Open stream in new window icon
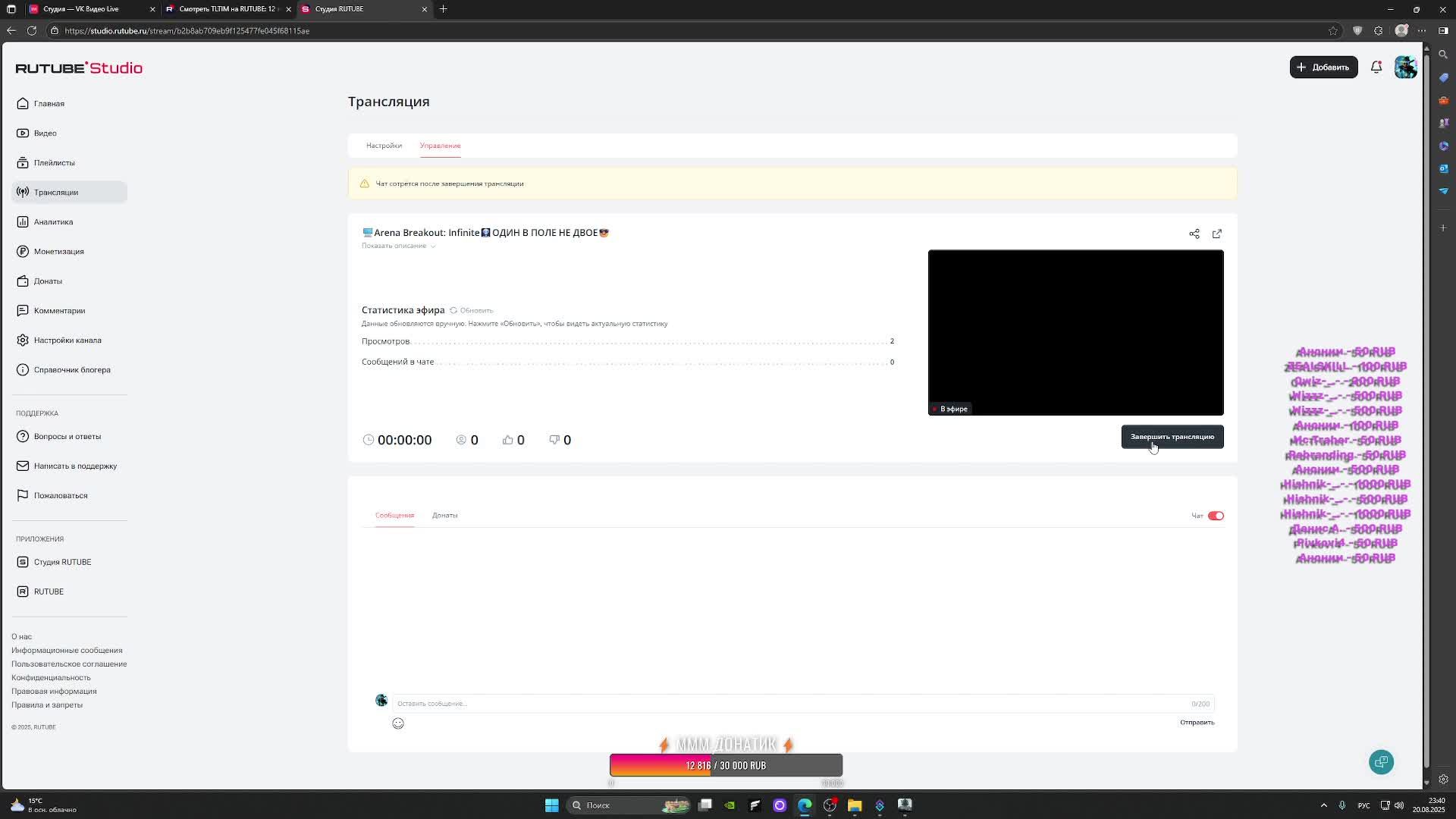The height and width of the screenshot is (819, 1456). tap(1217, 234)
